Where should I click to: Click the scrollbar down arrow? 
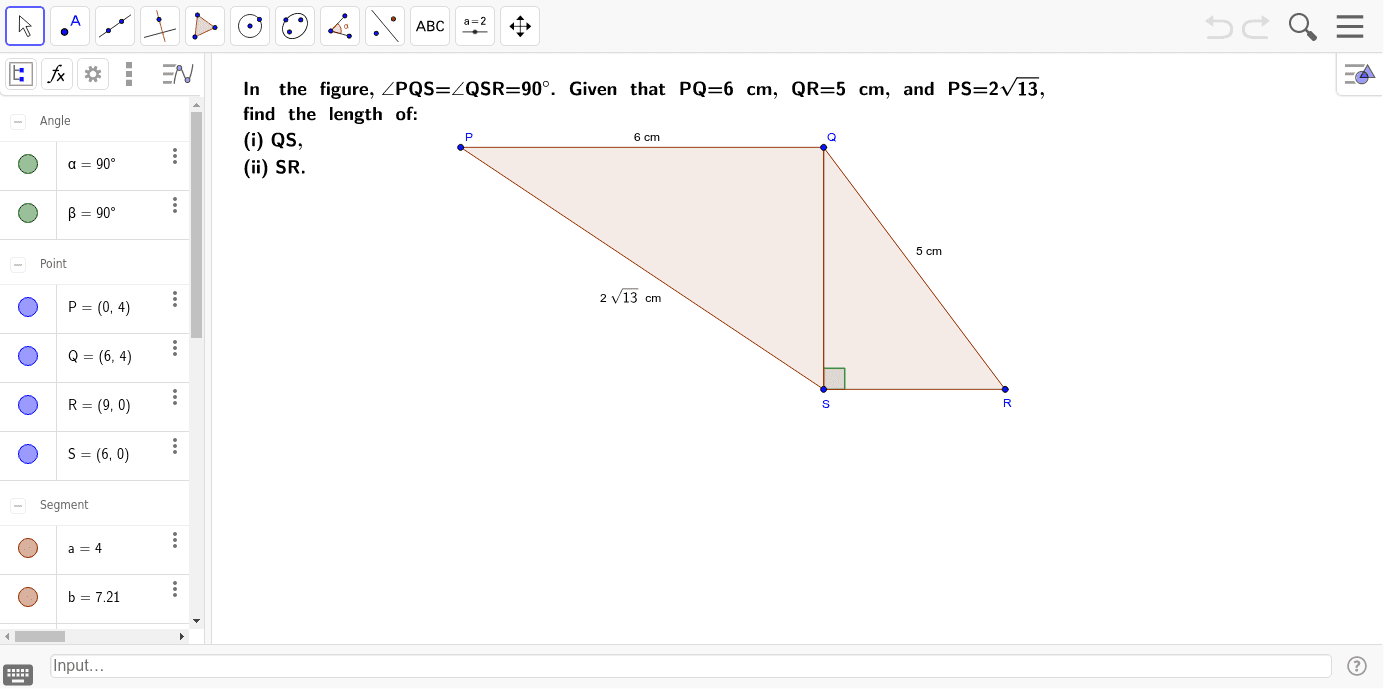click(x=196, y=620)
